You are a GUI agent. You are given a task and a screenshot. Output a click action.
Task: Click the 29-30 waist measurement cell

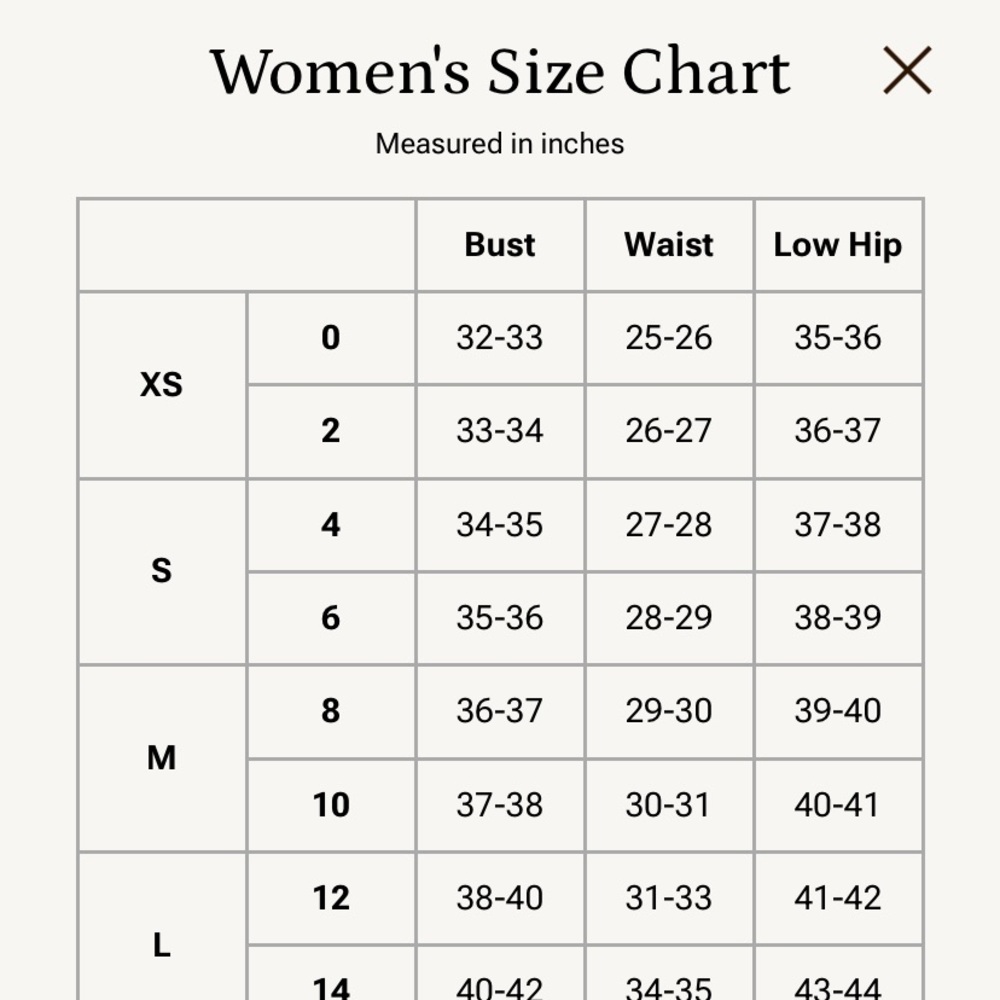tap(668, 710)
